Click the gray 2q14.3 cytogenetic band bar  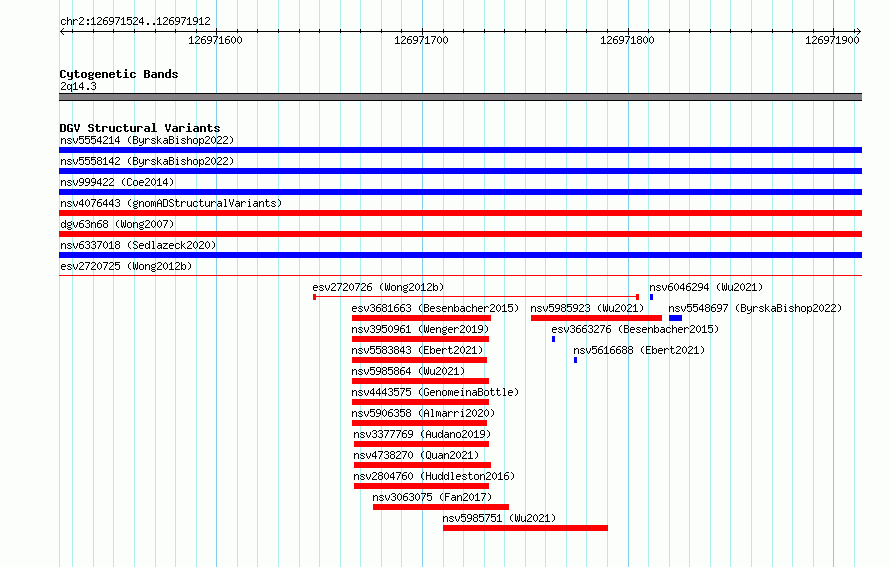(460, 97)
